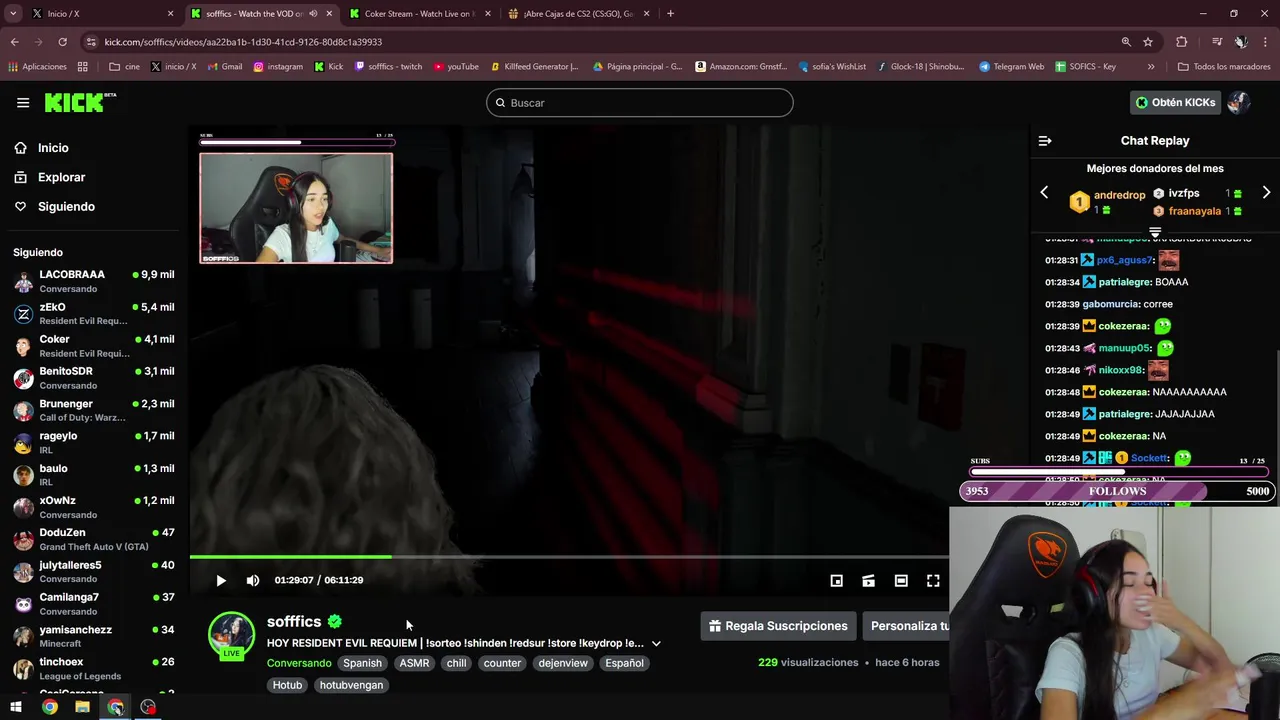This screenshot has width=1280, height=720.
Task: Open zEkO channel
Action: pyautogui.click(x=94, y=314)
